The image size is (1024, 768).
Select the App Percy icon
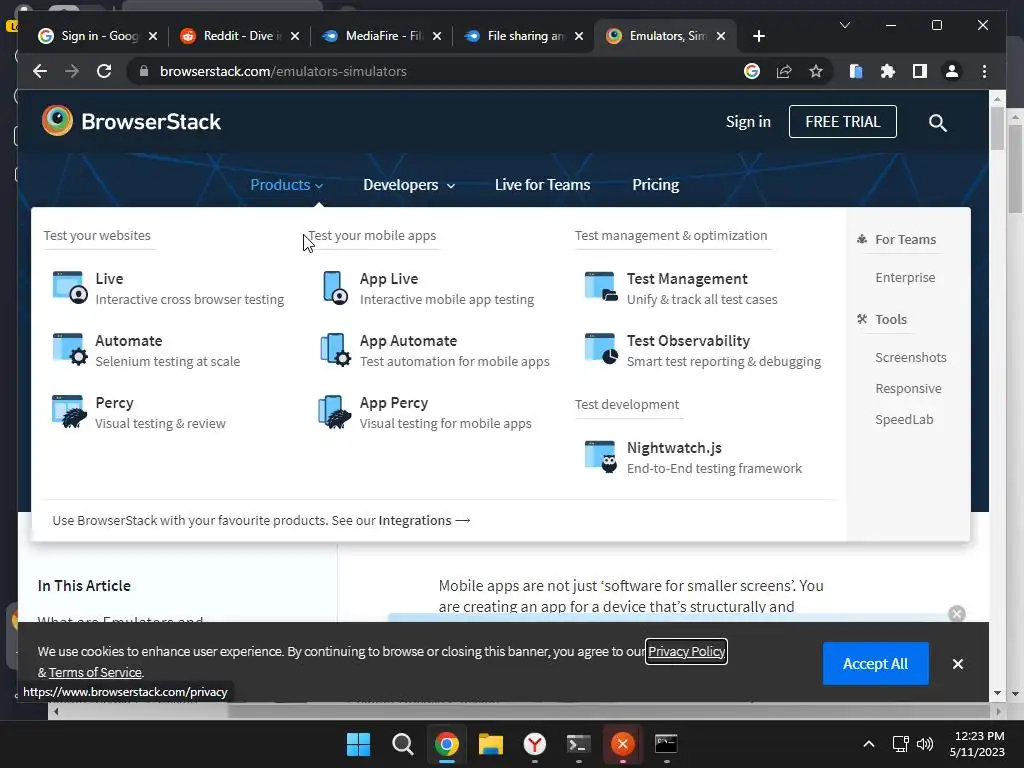coord(335,411)
